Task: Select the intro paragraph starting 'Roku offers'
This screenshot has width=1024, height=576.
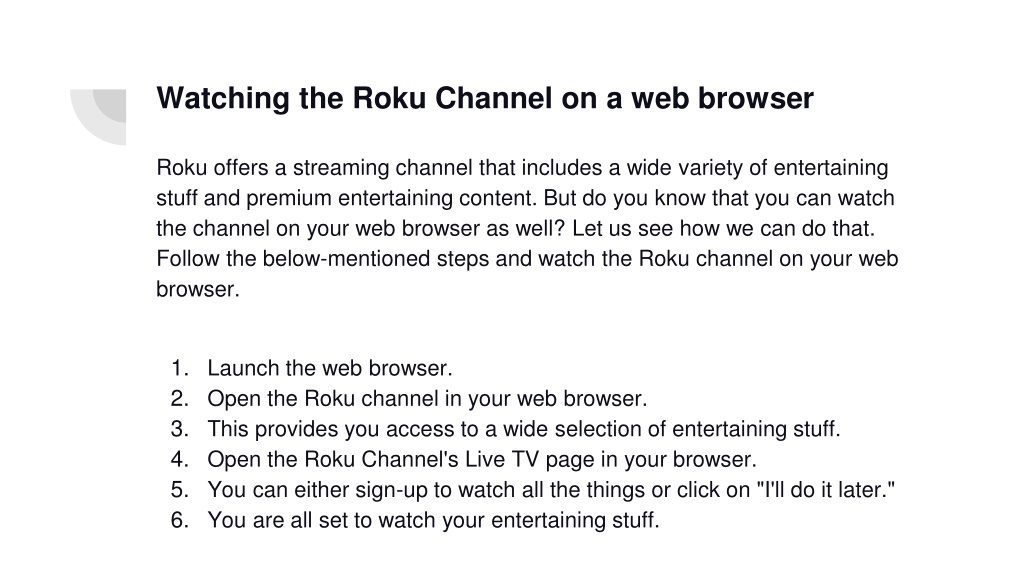Action: (527, 229)
